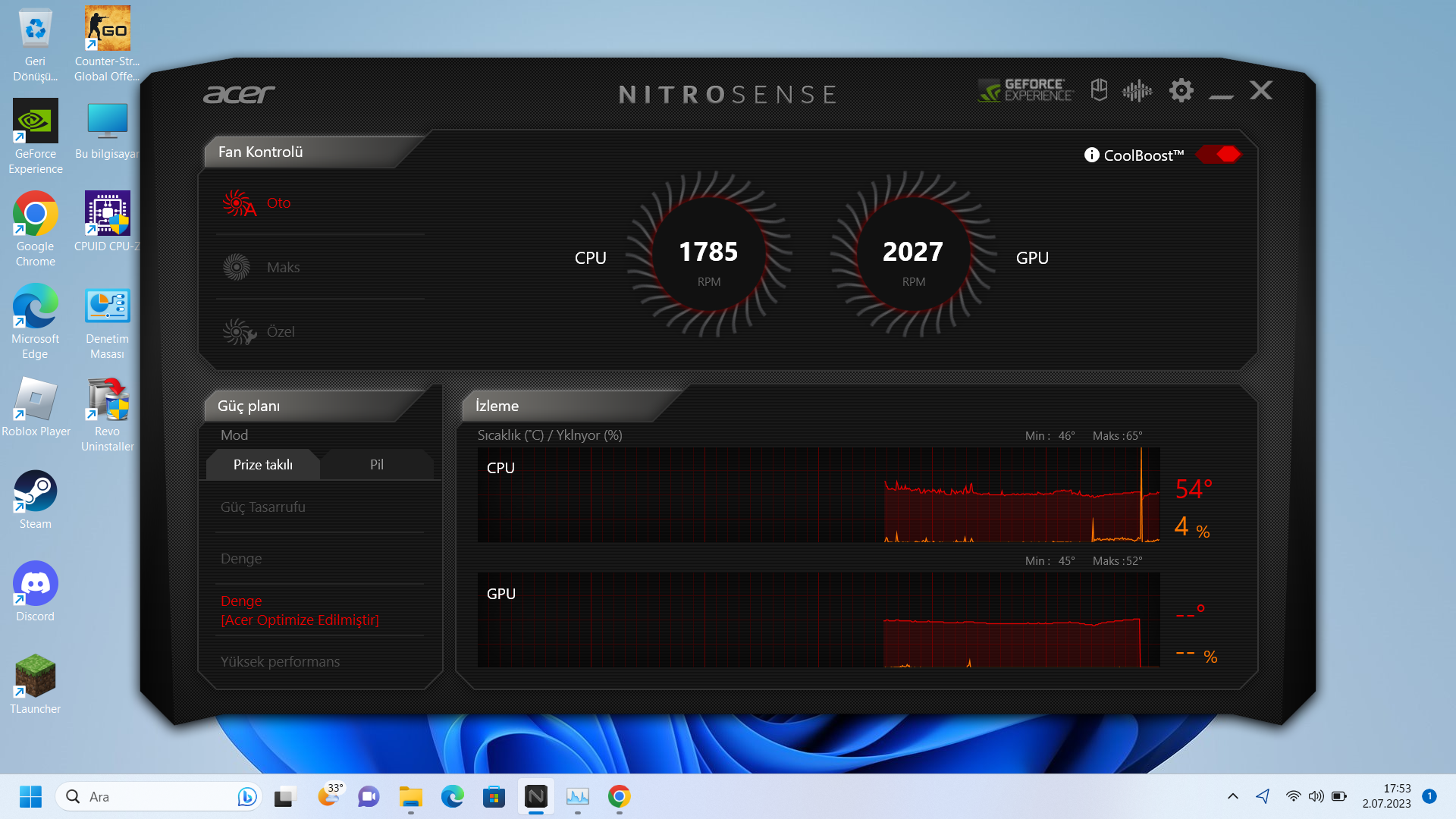
Task: Open Chat app on taskbar
Action: (369, 796)
